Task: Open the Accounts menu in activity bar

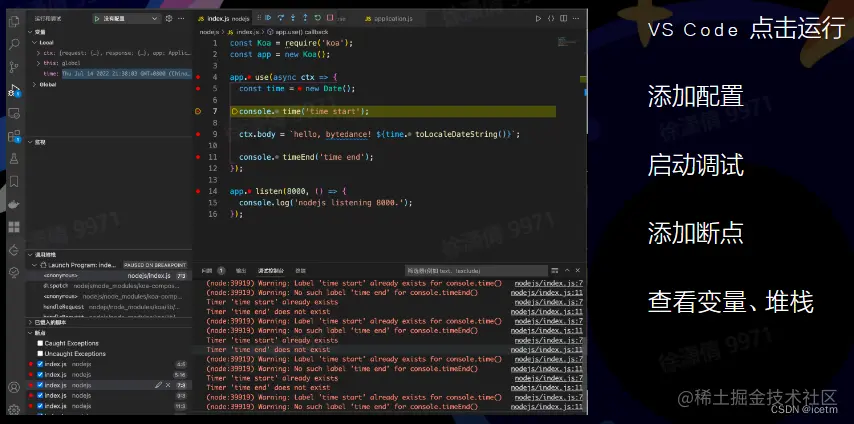Action: coord(14,387)
